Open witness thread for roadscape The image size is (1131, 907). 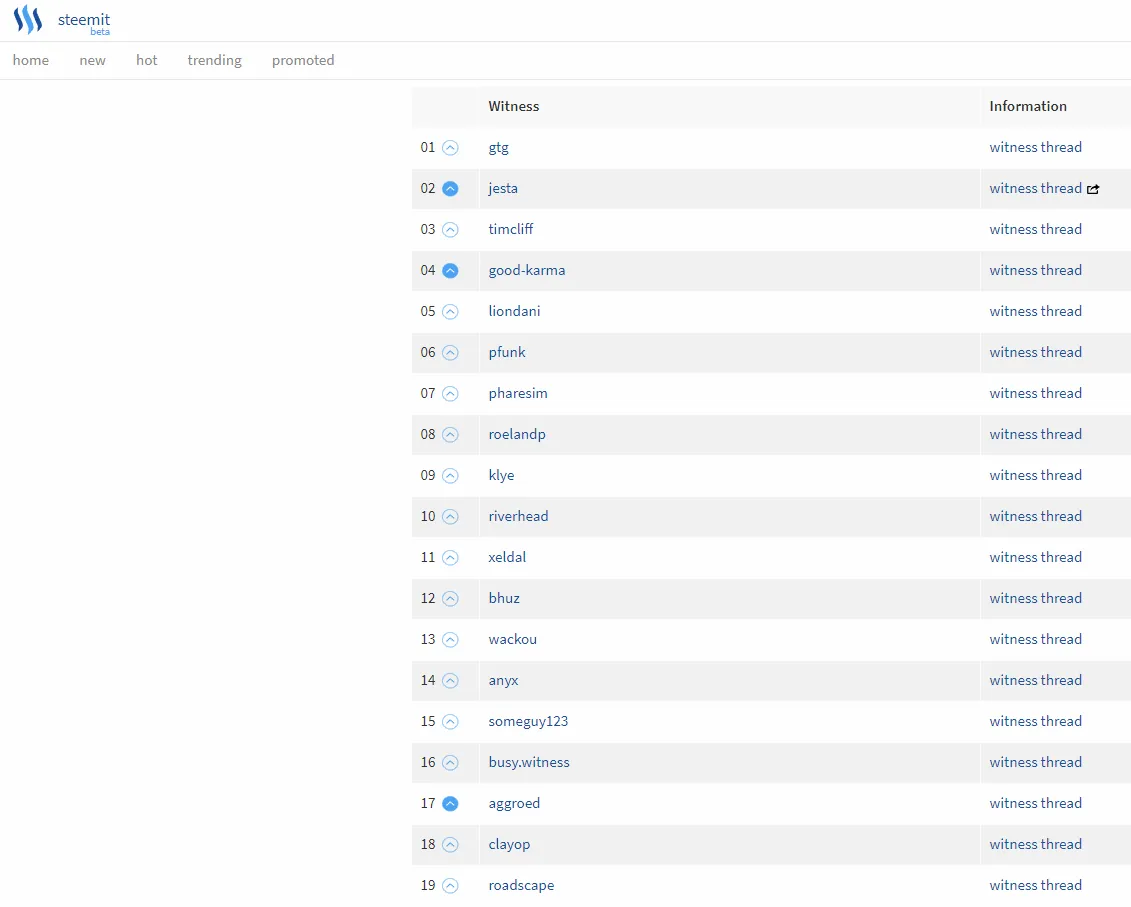[x=1035, y=885]
